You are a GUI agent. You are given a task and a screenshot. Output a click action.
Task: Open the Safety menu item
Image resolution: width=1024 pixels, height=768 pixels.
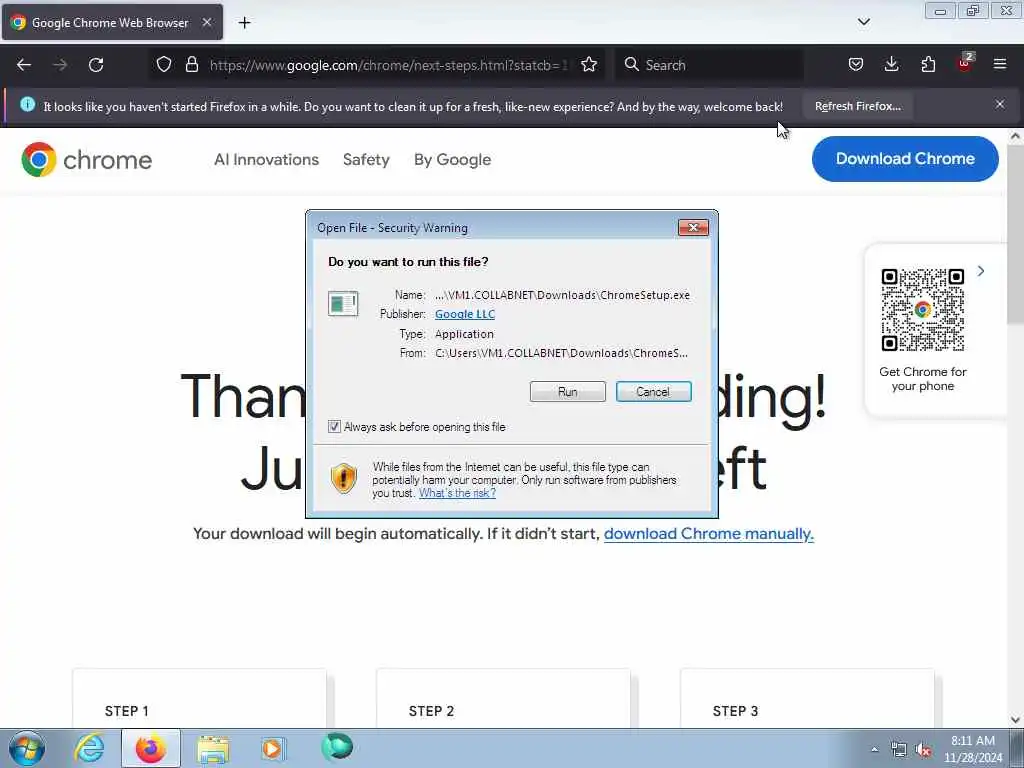pos(366,159)
